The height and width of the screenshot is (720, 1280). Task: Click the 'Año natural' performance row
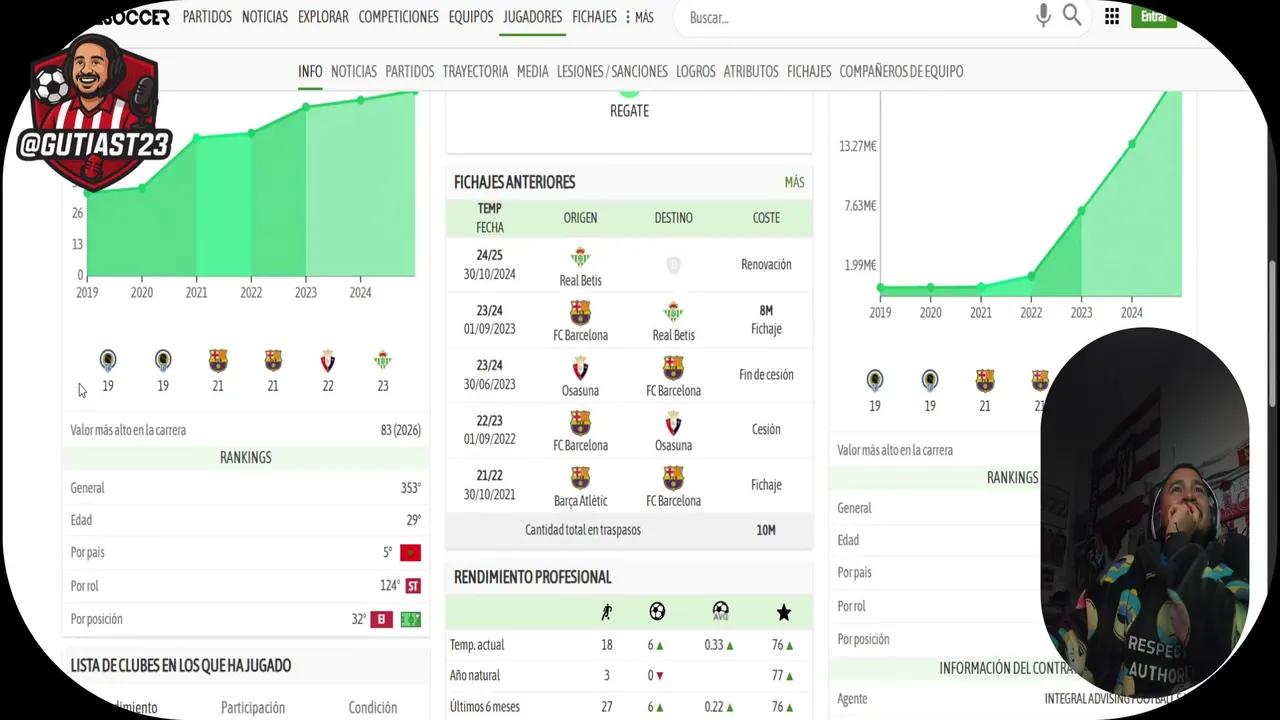(x=629, y=675)
